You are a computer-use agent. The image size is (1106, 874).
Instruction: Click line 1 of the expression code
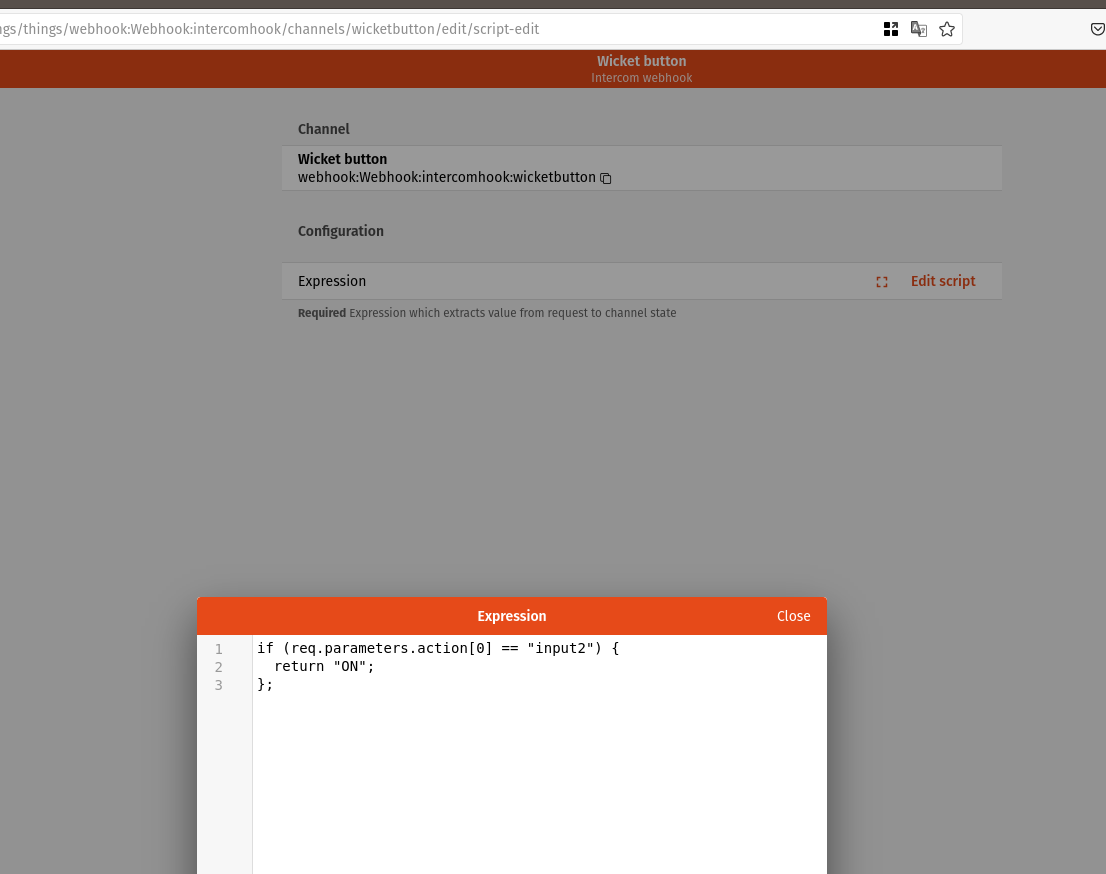tap(438, 648)
